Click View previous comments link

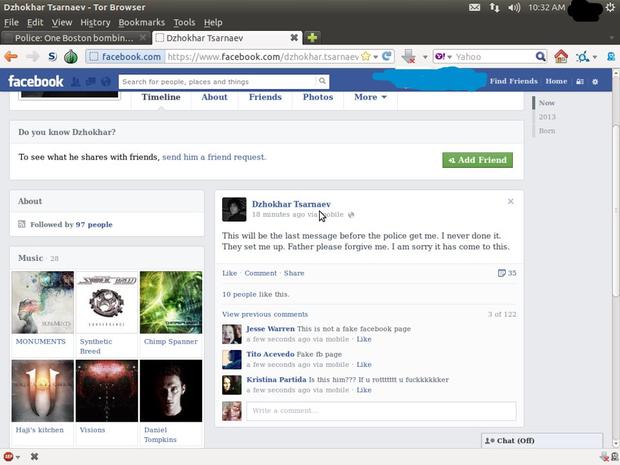pos(265,314)
